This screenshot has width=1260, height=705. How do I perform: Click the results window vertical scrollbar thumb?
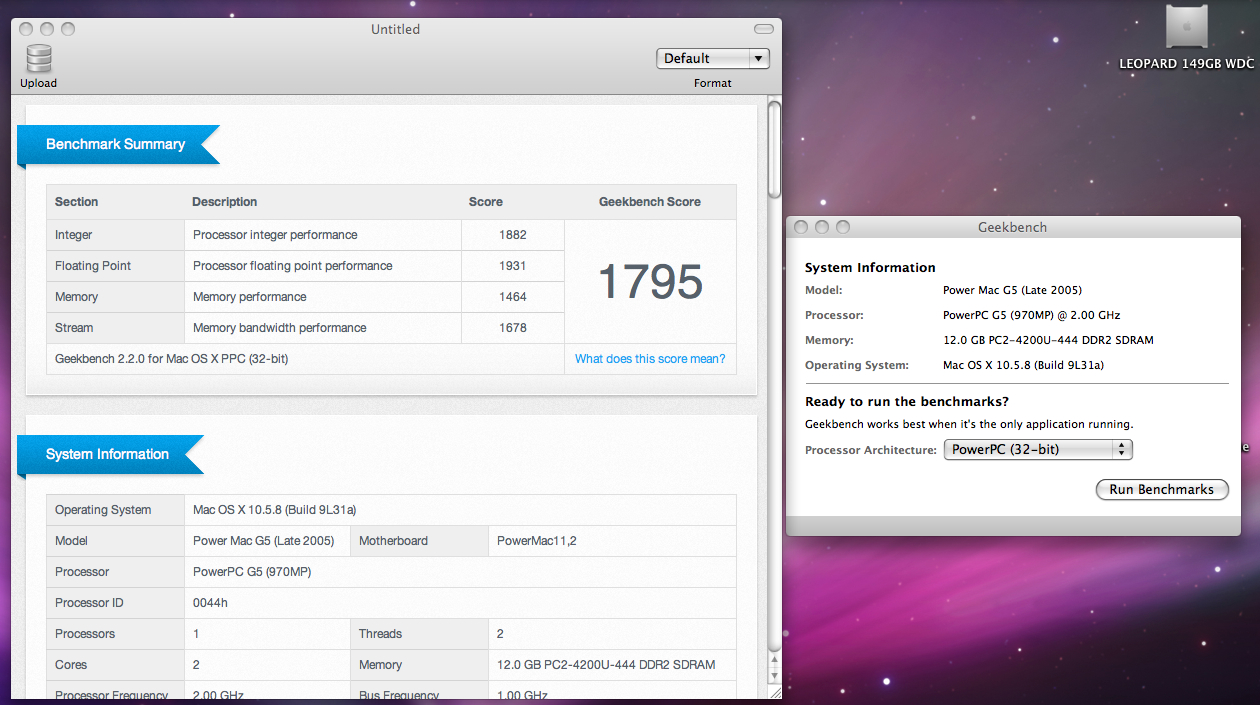click(774, 149)
